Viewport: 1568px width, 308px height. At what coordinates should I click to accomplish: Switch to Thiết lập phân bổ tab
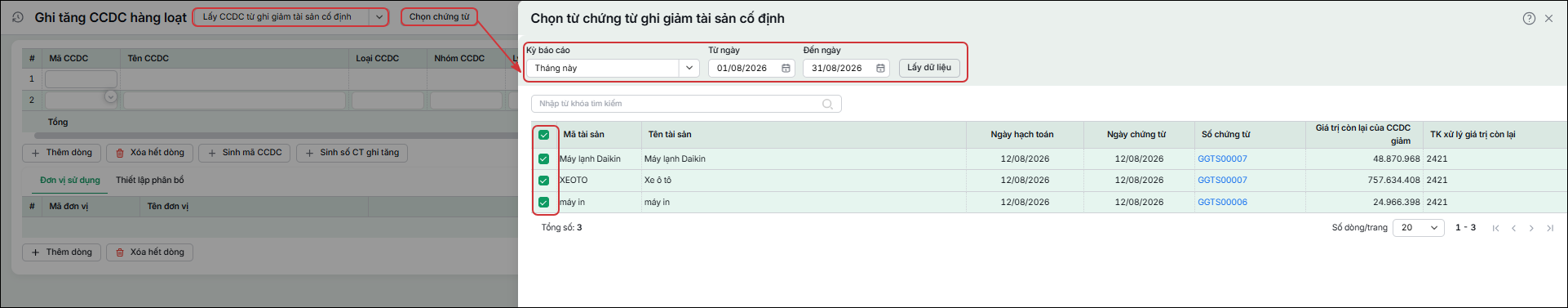(150, 181)
